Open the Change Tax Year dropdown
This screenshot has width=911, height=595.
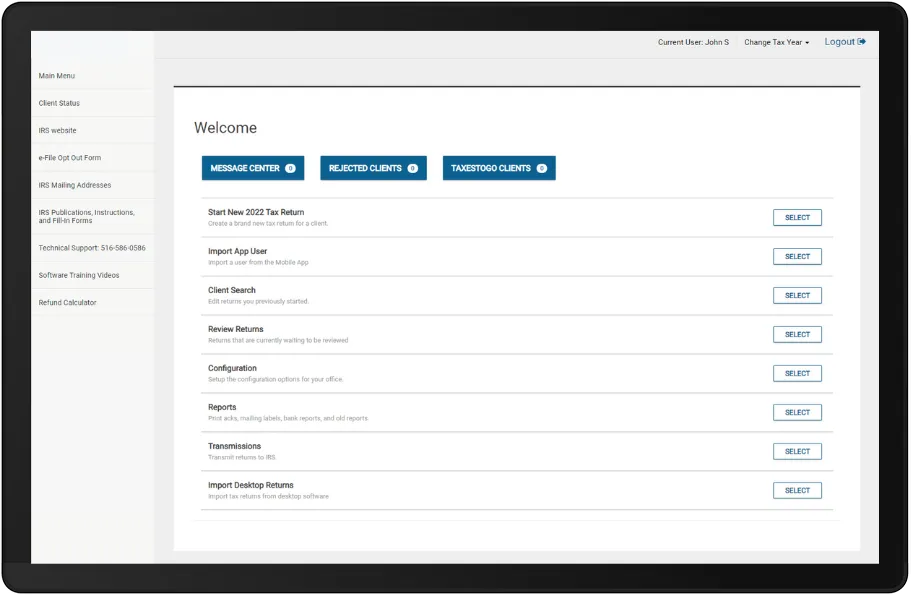775,41
